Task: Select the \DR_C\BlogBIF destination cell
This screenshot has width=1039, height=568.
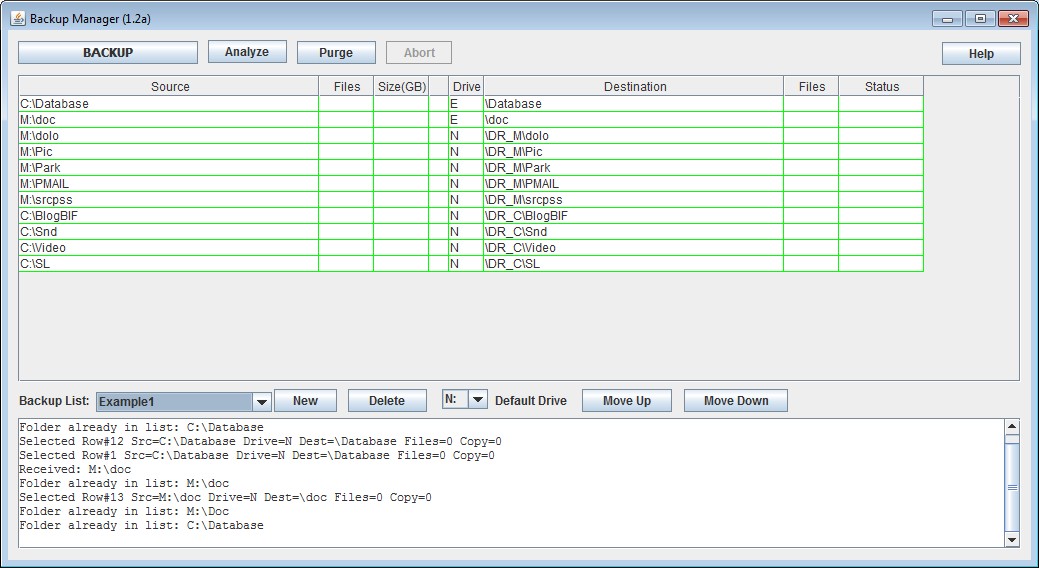Action: [x=632, y=216]
